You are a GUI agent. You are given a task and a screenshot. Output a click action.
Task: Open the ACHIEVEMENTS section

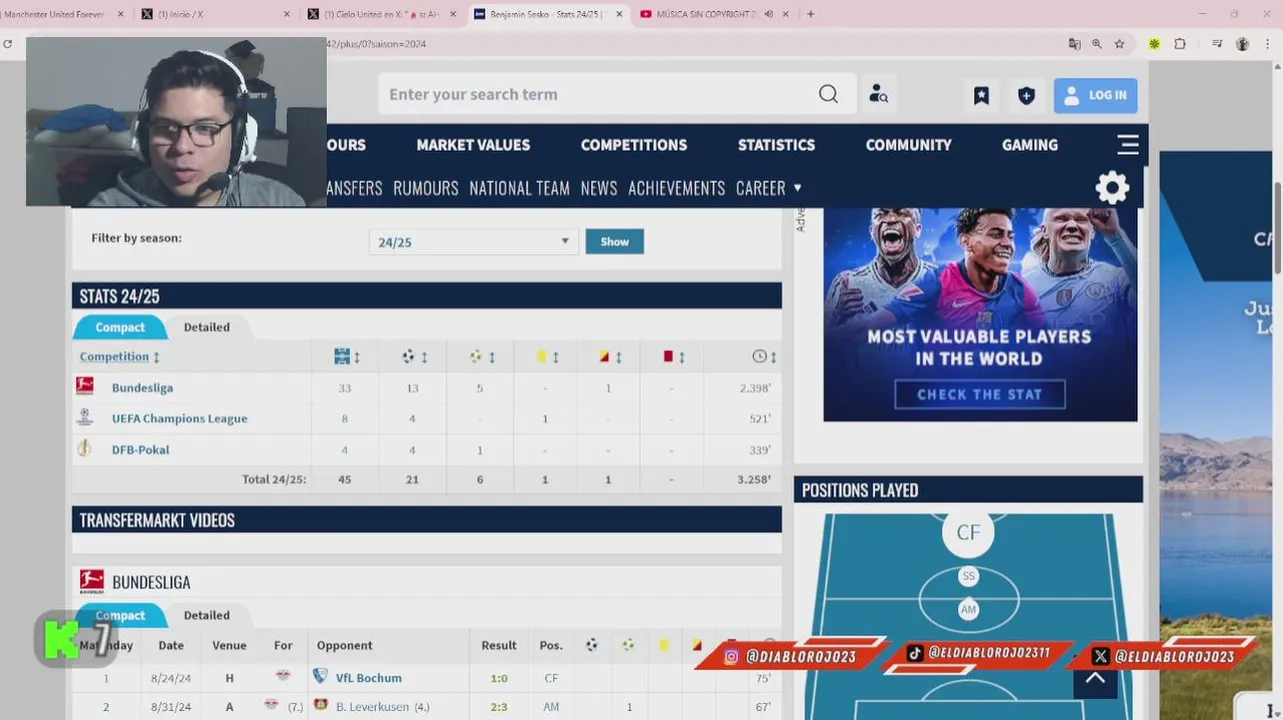[x=676, y=188]
